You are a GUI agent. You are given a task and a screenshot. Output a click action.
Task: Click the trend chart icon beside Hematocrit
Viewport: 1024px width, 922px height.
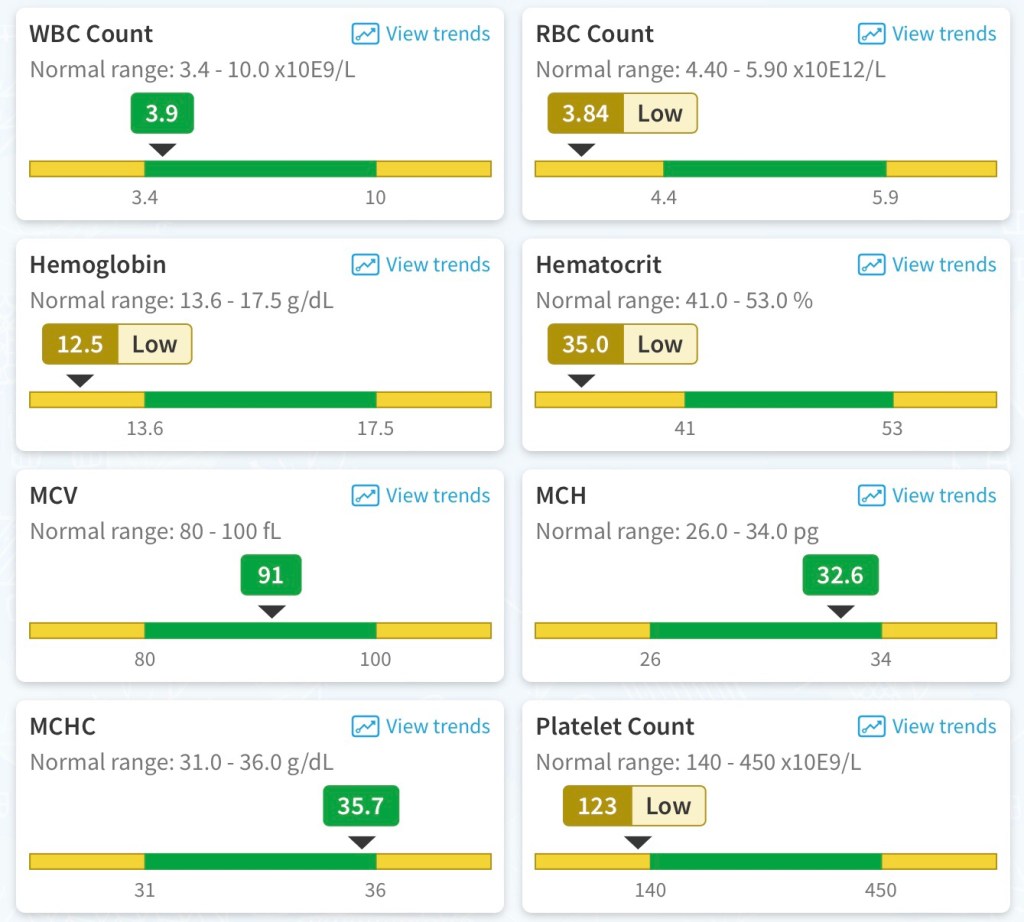click(x=871, y=265)
